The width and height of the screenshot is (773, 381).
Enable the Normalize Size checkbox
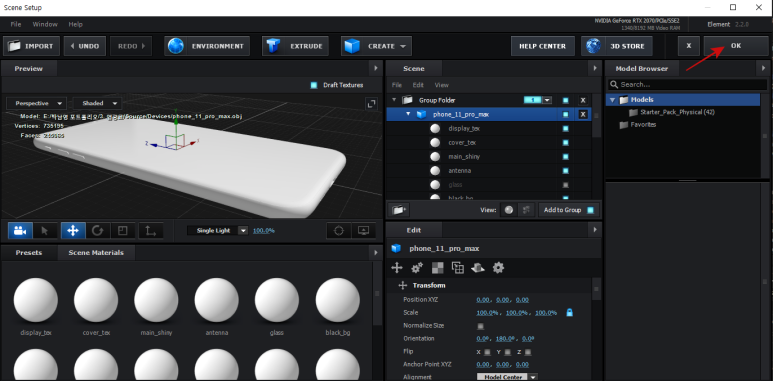[481, 326]
